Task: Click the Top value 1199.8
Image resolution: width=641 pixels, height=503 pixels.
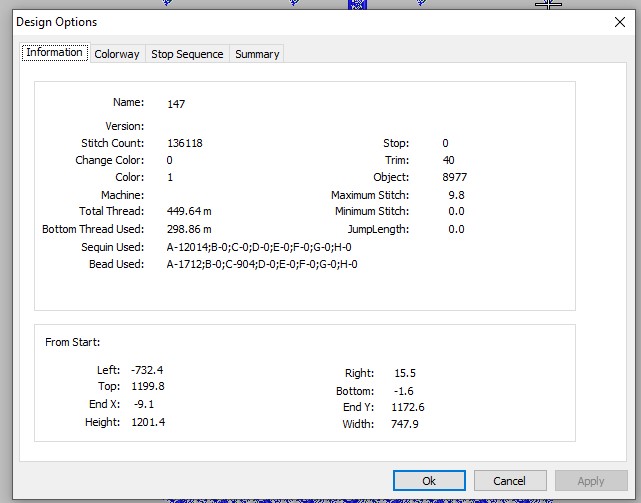Action: click(148, 386)
